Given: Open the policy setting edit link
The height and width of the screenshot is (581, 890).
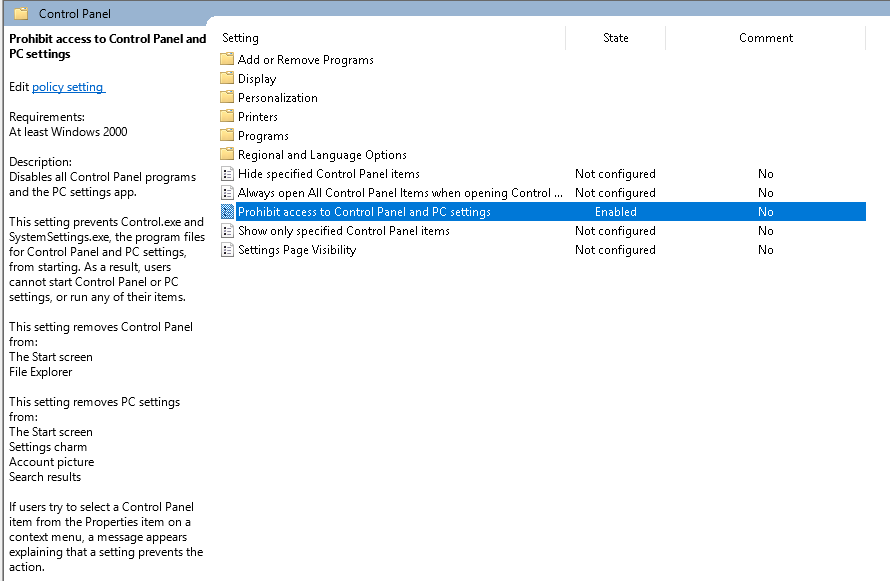Looking at the screenshot, I should (68, 87).
